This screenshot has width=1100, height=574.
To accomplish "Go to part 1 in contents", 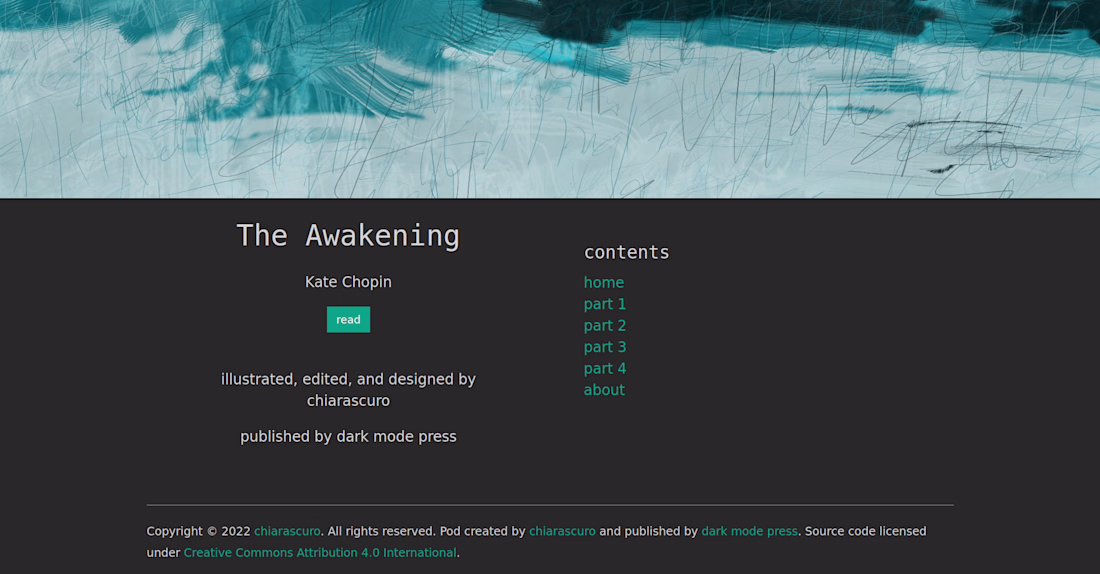I will 605,305.
